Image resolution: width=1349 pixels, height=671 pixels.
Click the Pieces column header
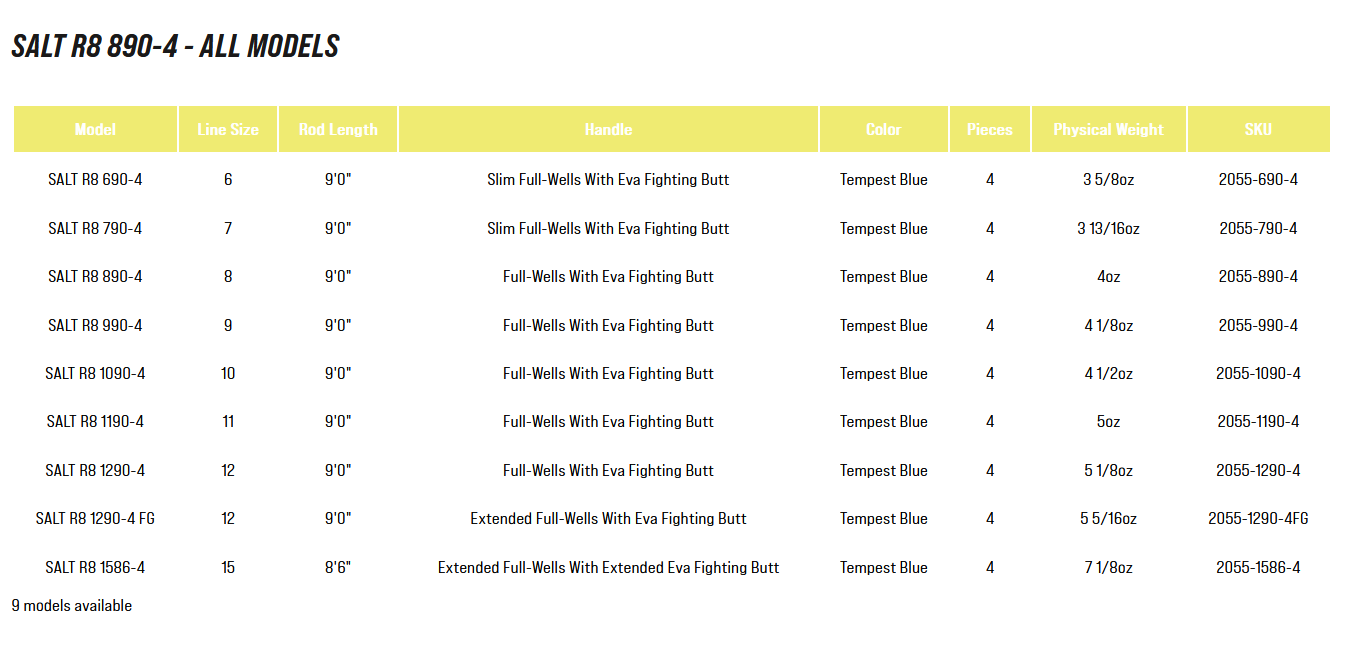pyautogui.click(x=989, y=130)
